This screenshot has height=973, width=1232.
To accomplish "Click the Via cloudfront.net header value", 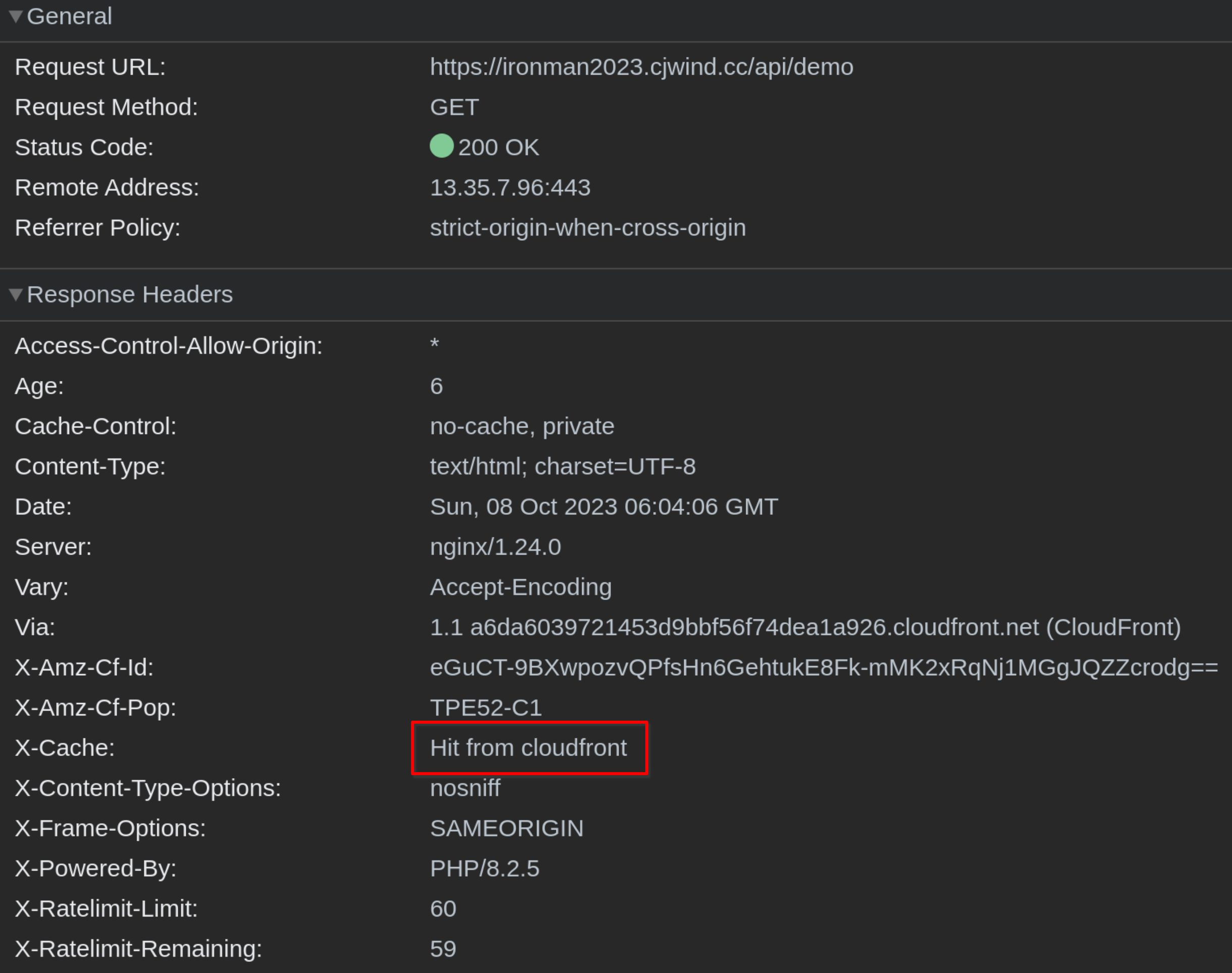I will pyautogui.click(x=805, y=627).
